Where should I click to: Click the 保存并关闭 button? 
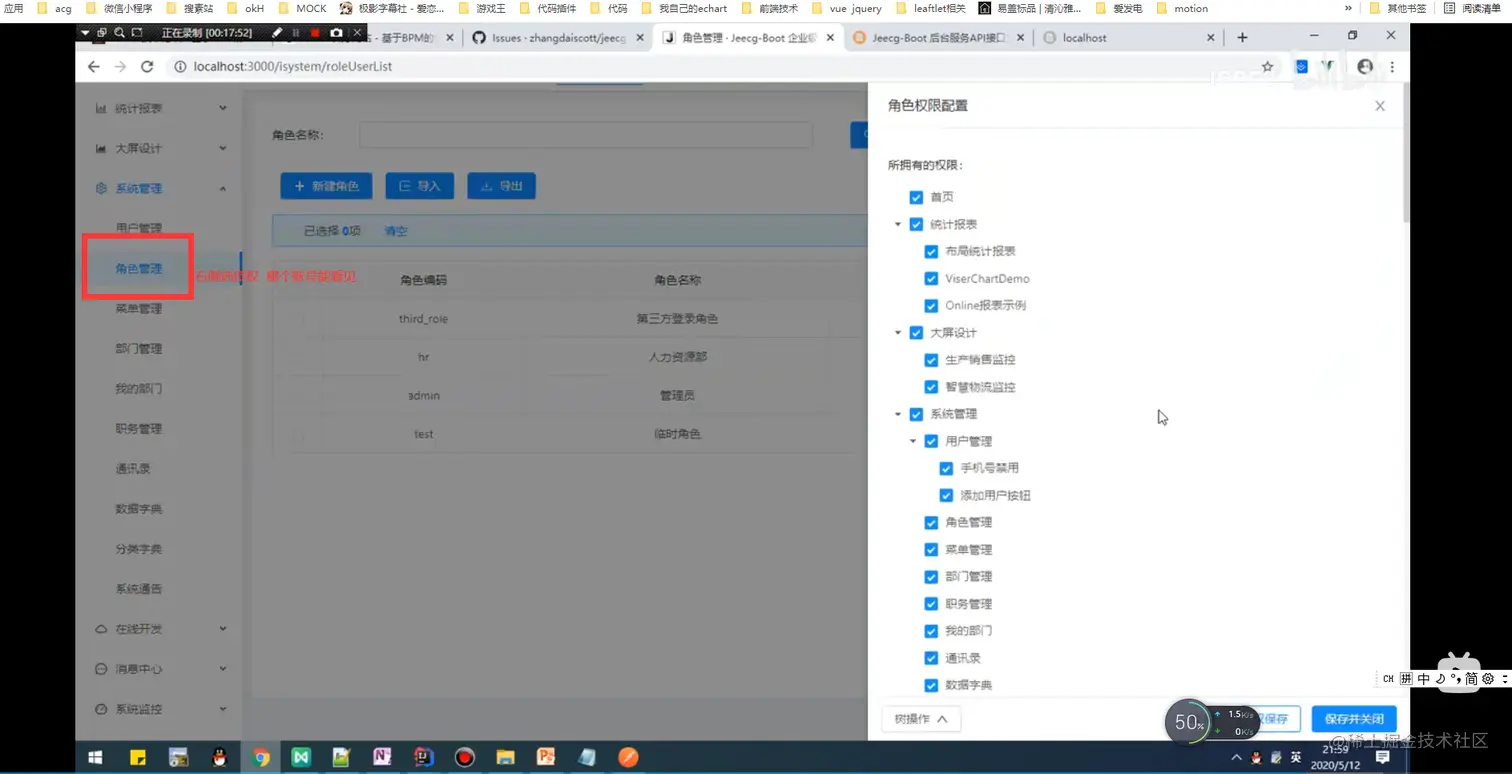tap(1354, 718)
